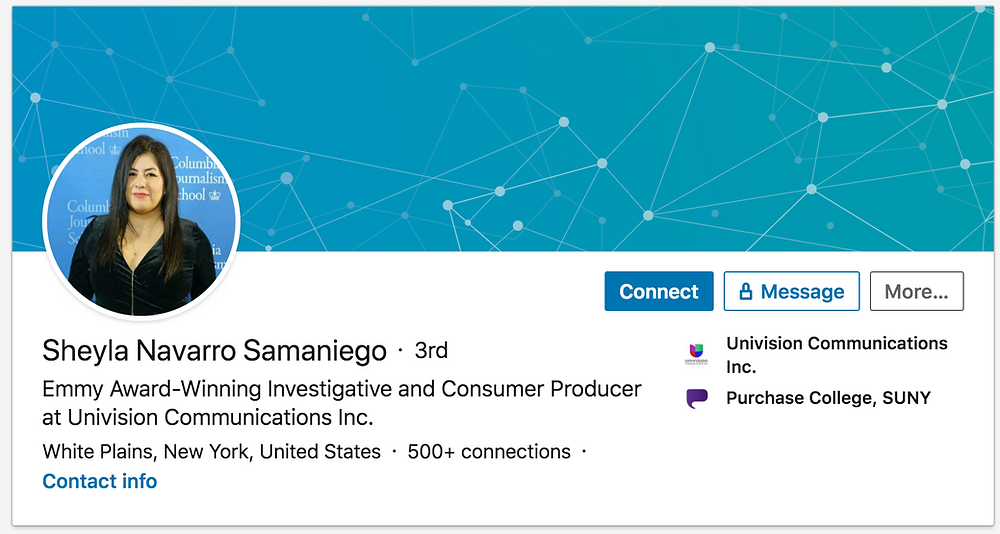Click "at Univision Communications Inc." headline line
The image size is (1000, 534).
208,417
